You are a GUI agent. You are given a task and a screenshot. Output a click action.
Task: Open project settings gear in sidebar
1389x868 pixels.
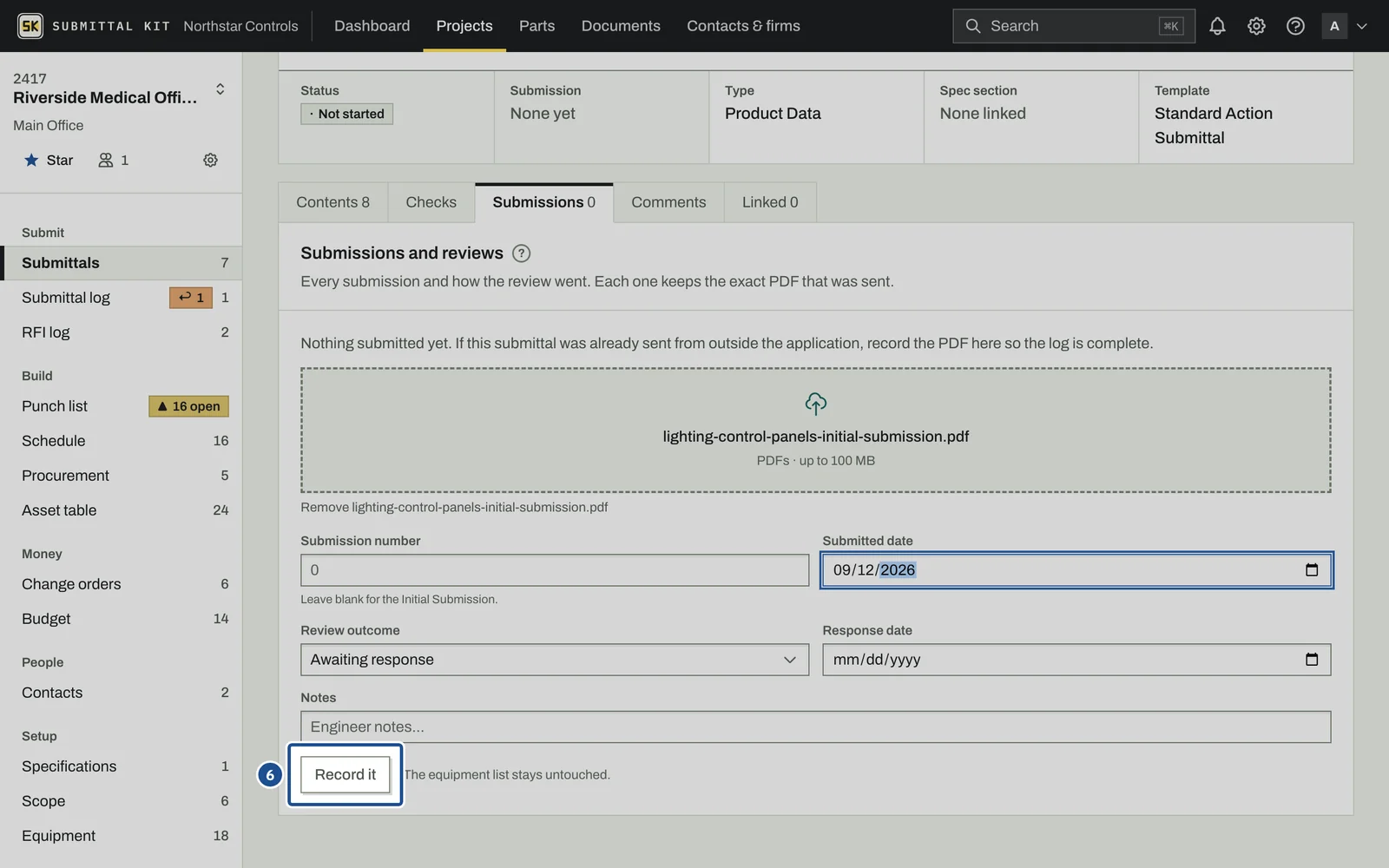[x=210, y=160]
